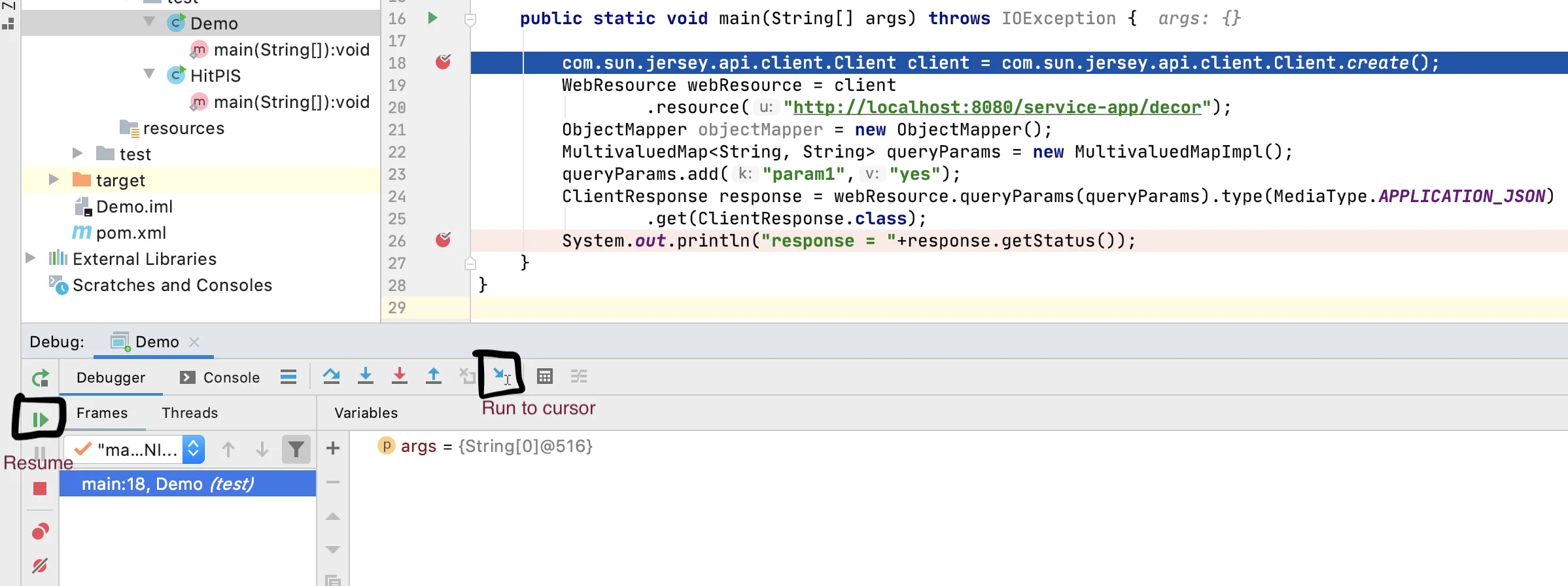Click the System.out.println line 26 code

click(x=848, y=241)
